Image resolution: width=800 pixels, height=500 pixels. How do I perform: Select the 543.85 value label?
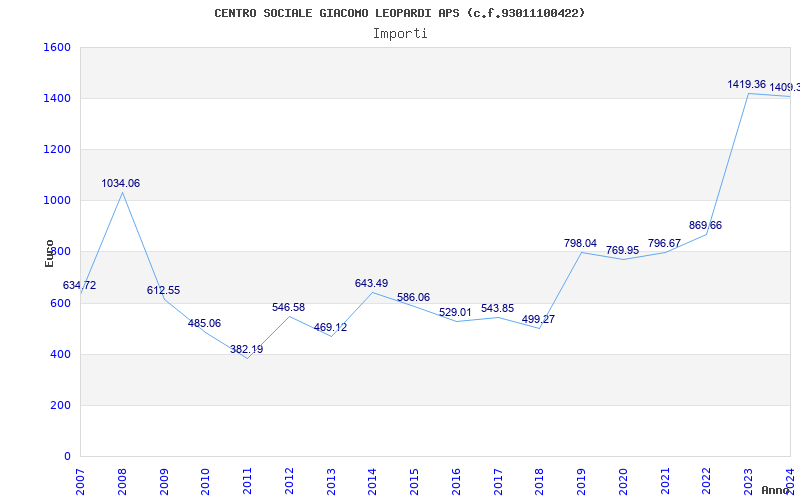[497, 308]
